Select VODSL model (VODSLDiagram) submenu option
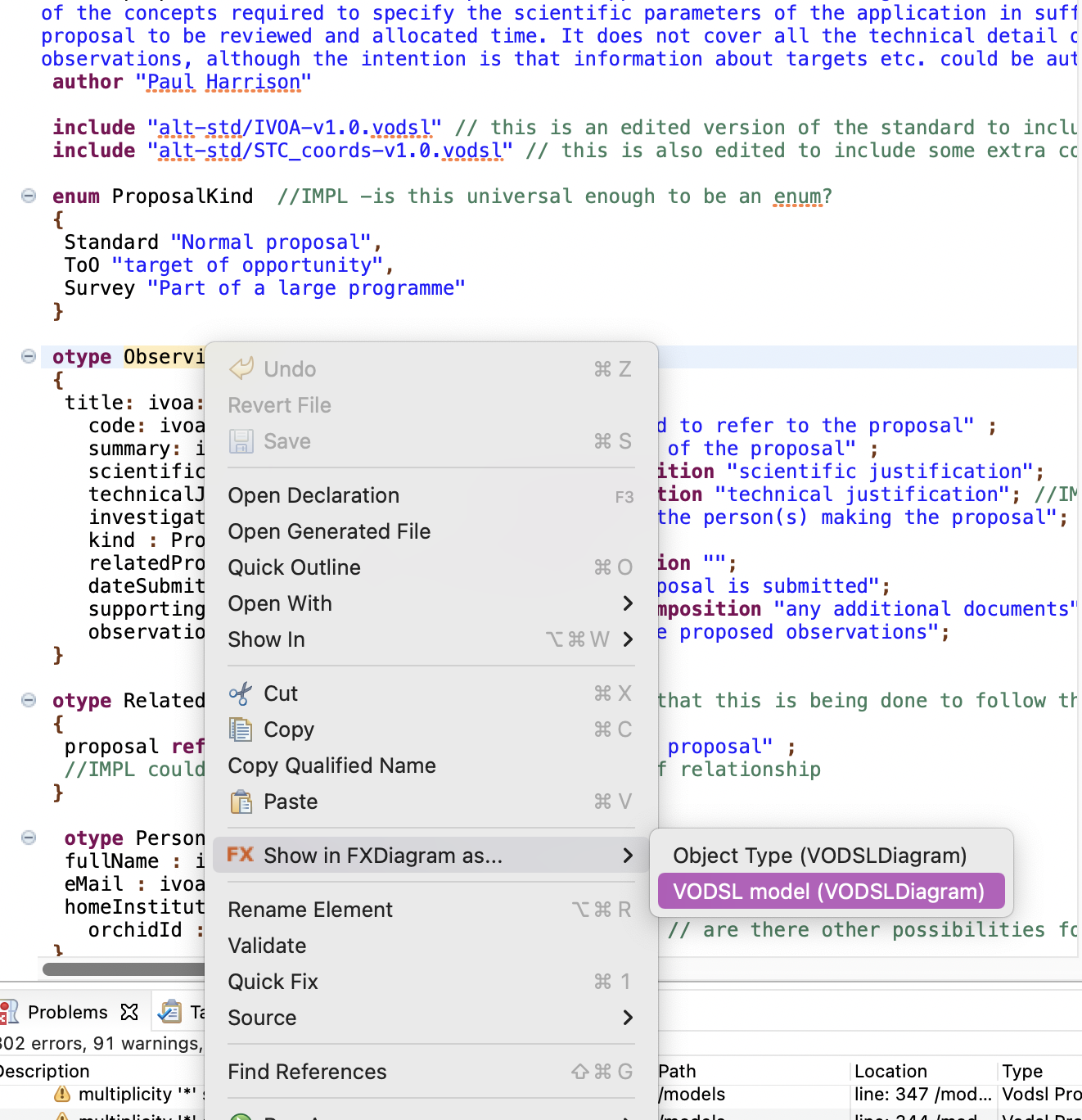 [x=832, y=892]
